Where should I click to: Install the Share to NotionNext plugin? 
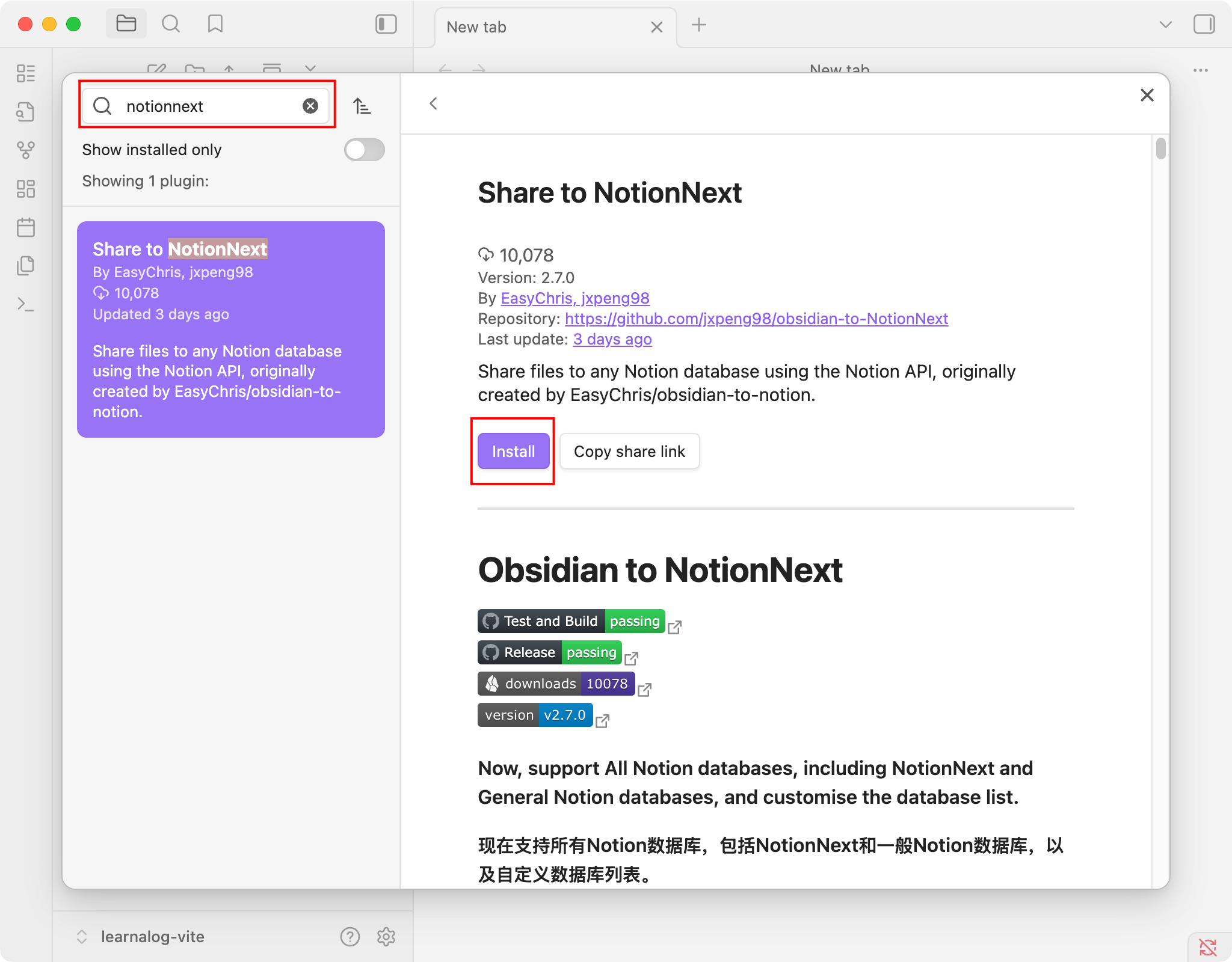tap(513, 451)
